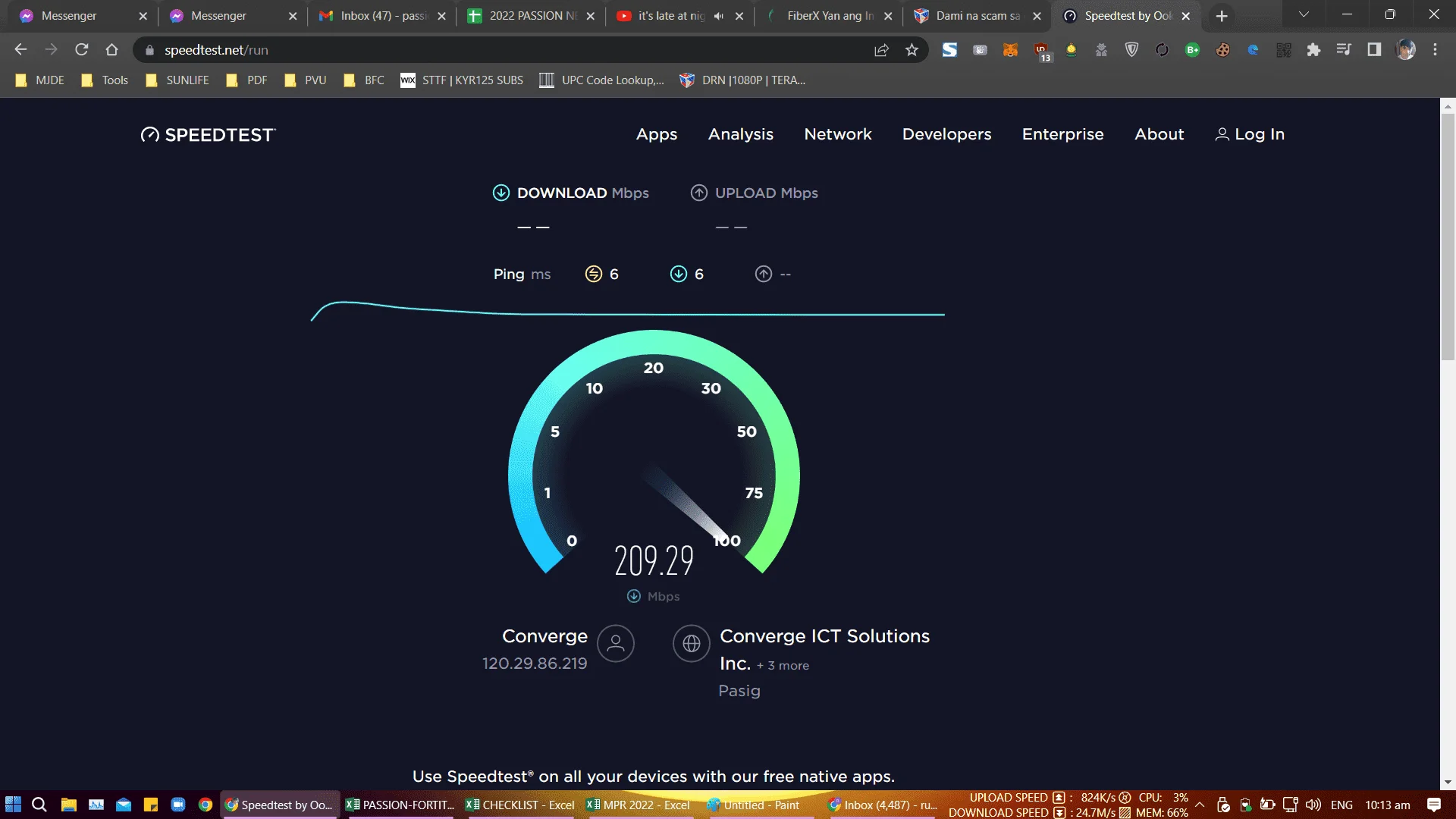Open volume control in system tray

pos(1313,805)
